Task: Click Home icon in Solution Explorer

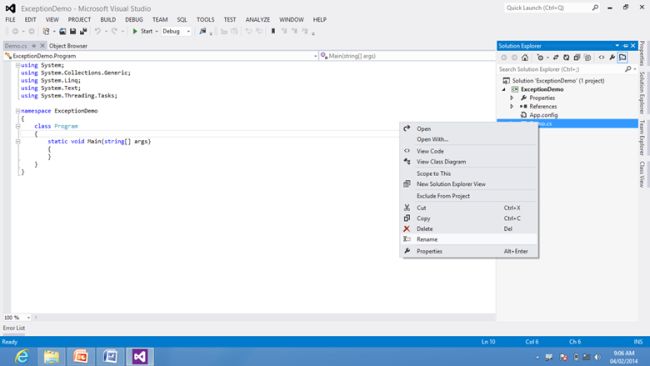Action: pyautogui.click(x=525, y=58)
